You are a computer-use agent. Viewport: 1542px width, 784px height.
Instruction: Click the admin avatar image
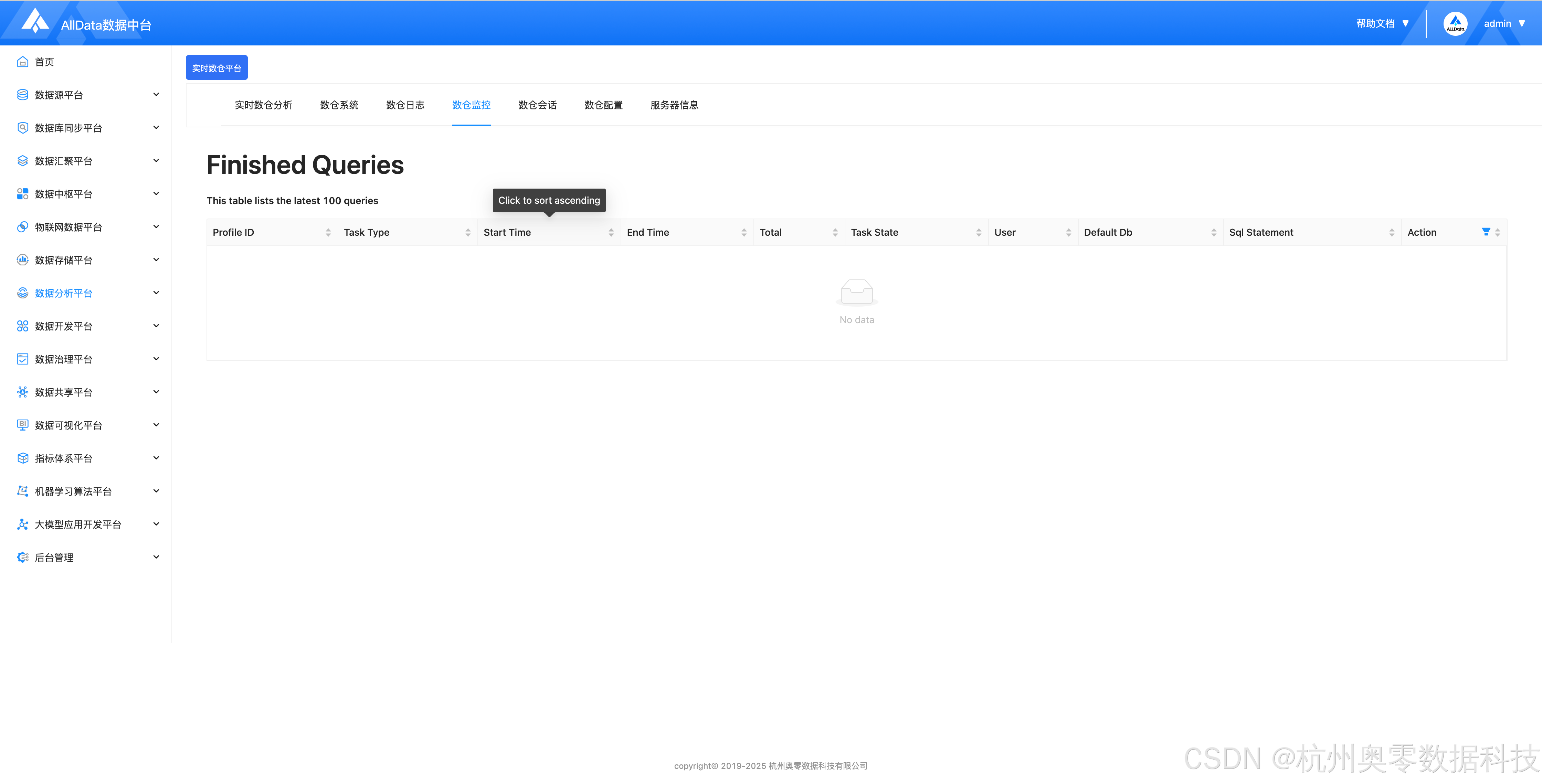click(1455, 24)
